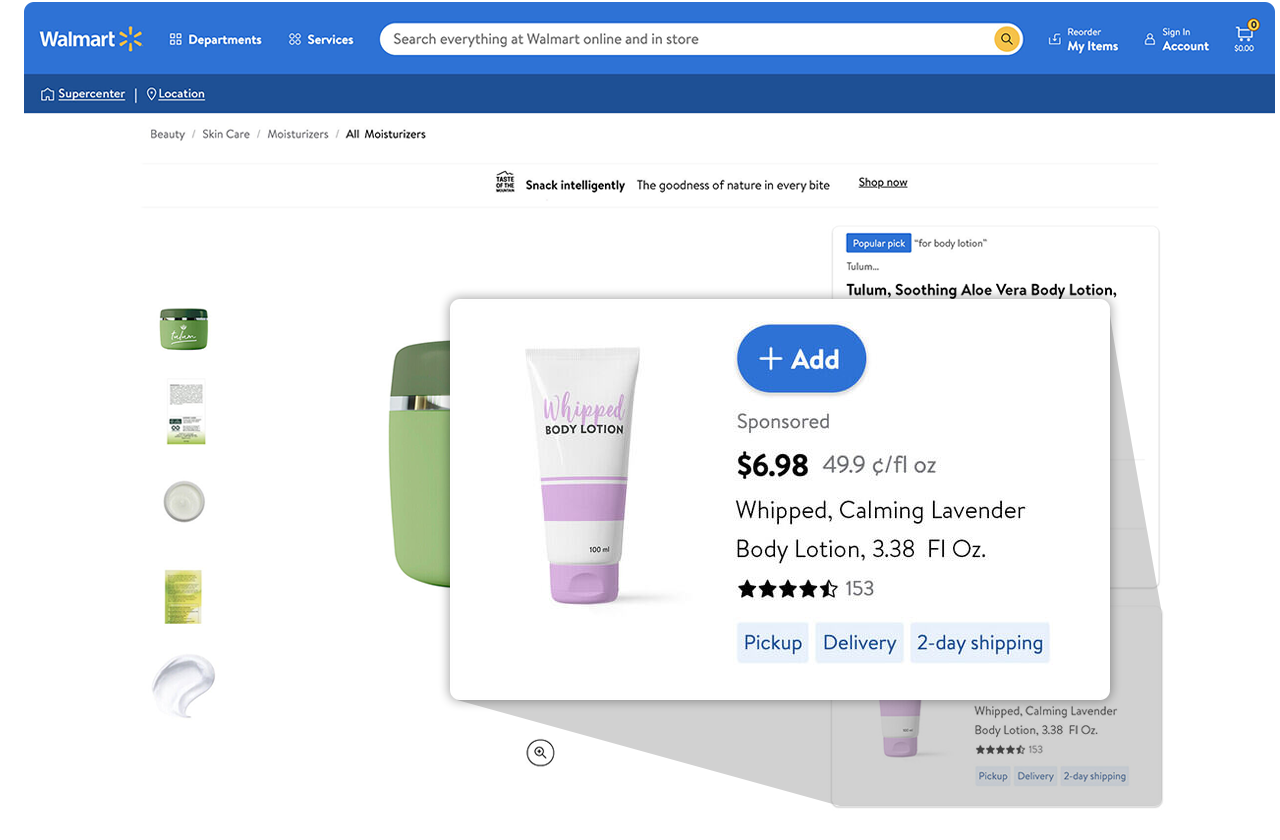Image resolution: width=1280 pixels, height=840 pixels.
Task: Click the Sponsored label
Action: (783, 422)
